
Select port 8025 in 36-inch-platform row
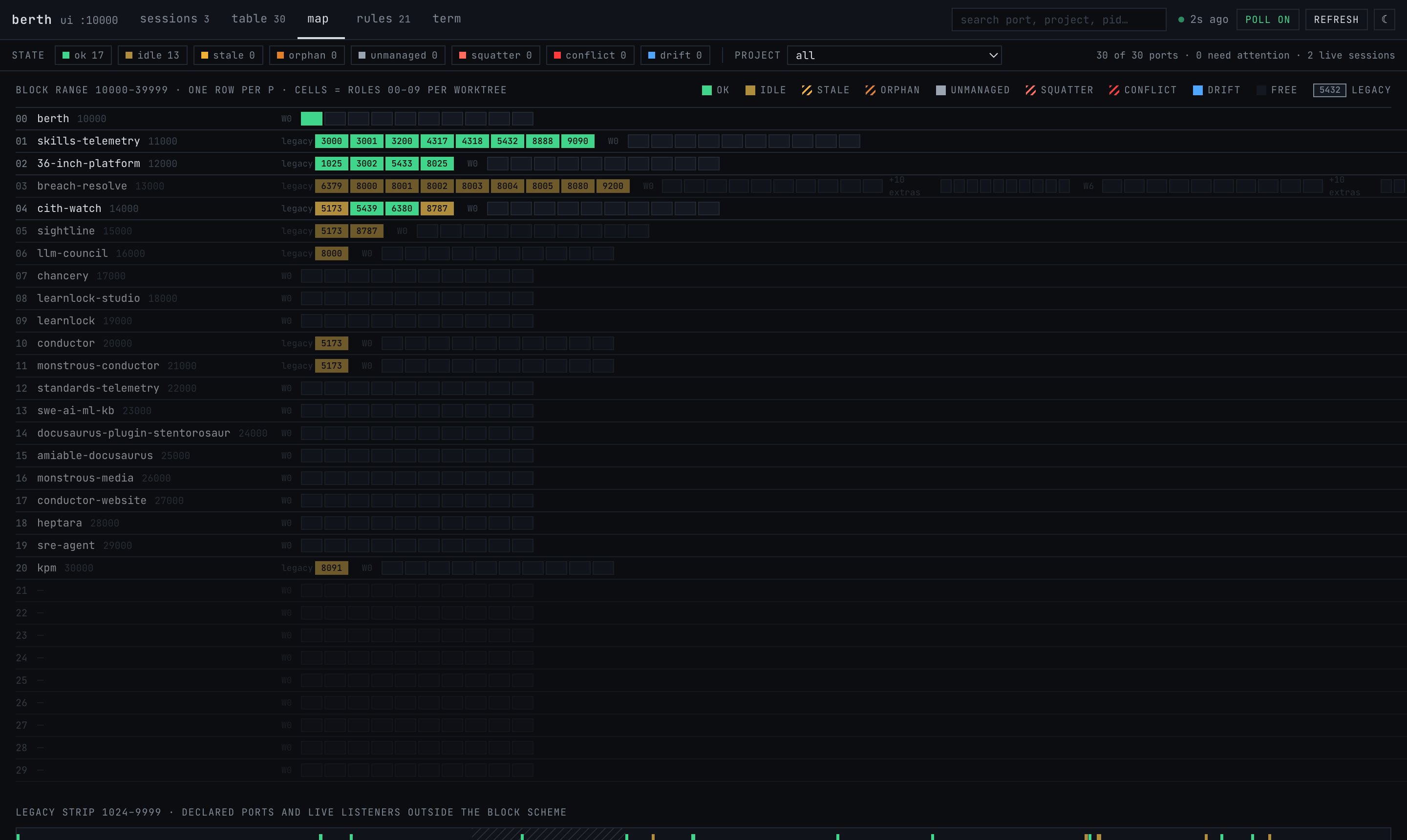tap(437, 164)
